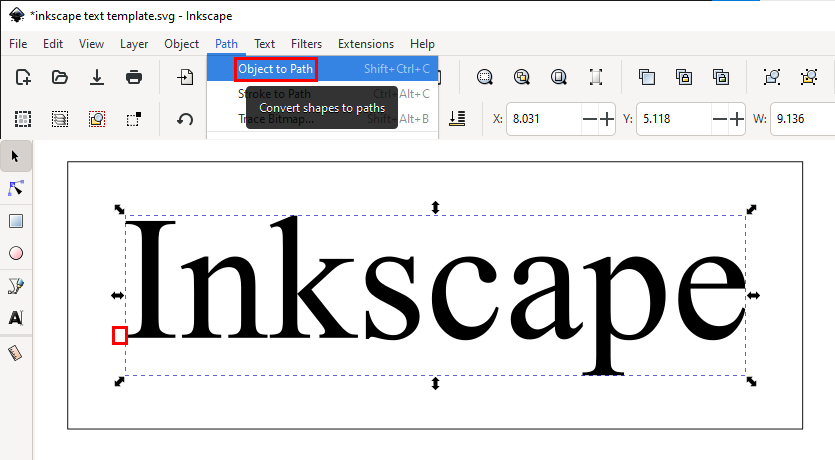This screenshot has height=460, width=835.
Task: Open the Help menu
Action: coord(422,44)
